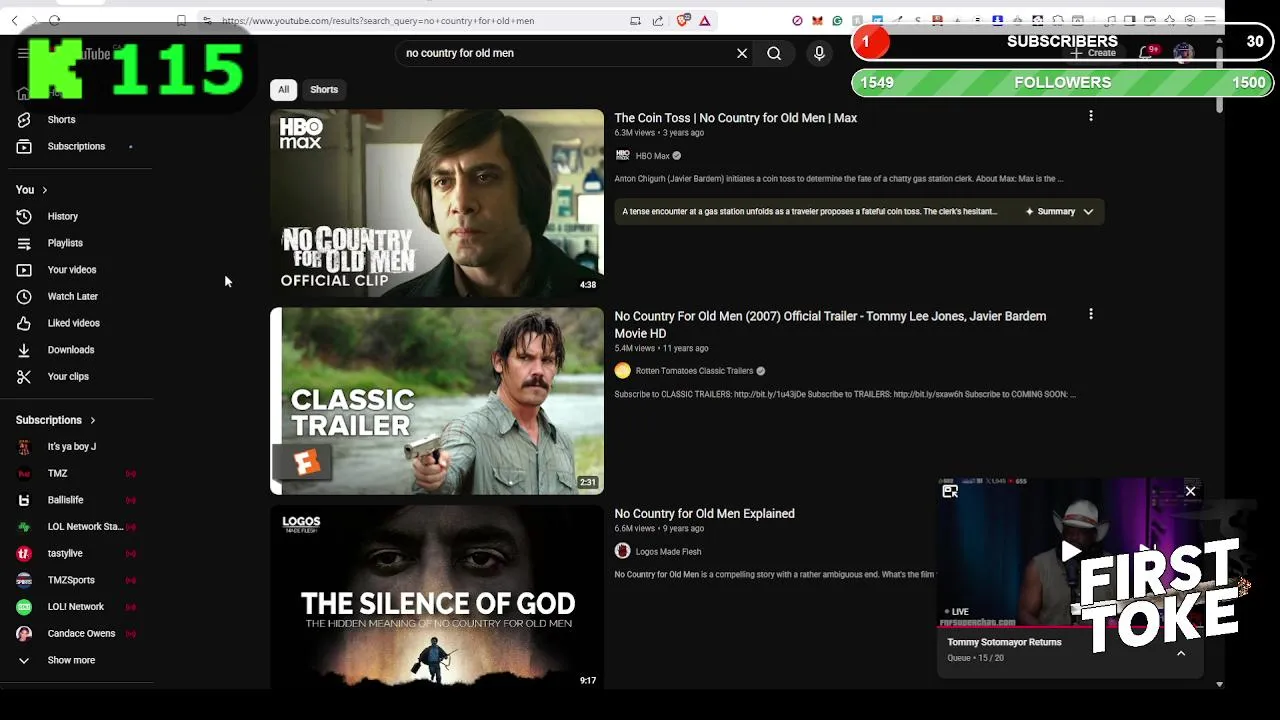The width and height of the screenshot is (1280, 720).
Task: Start voice search with the microphone icon
Action: click(x=819, y=53)
